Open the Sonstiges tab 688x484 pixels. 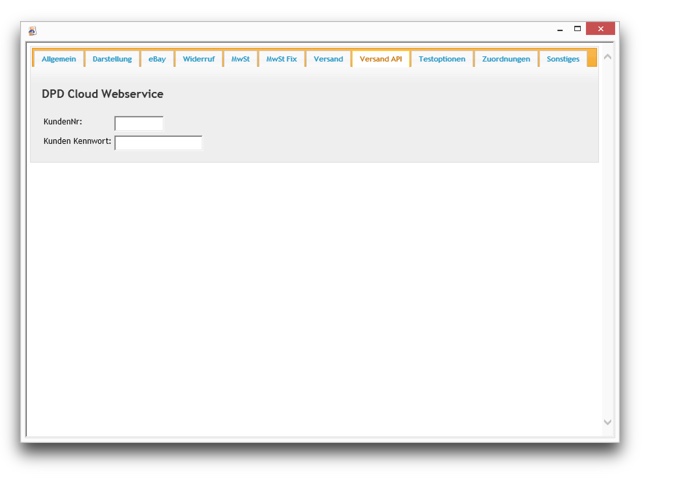coord(563,59)
